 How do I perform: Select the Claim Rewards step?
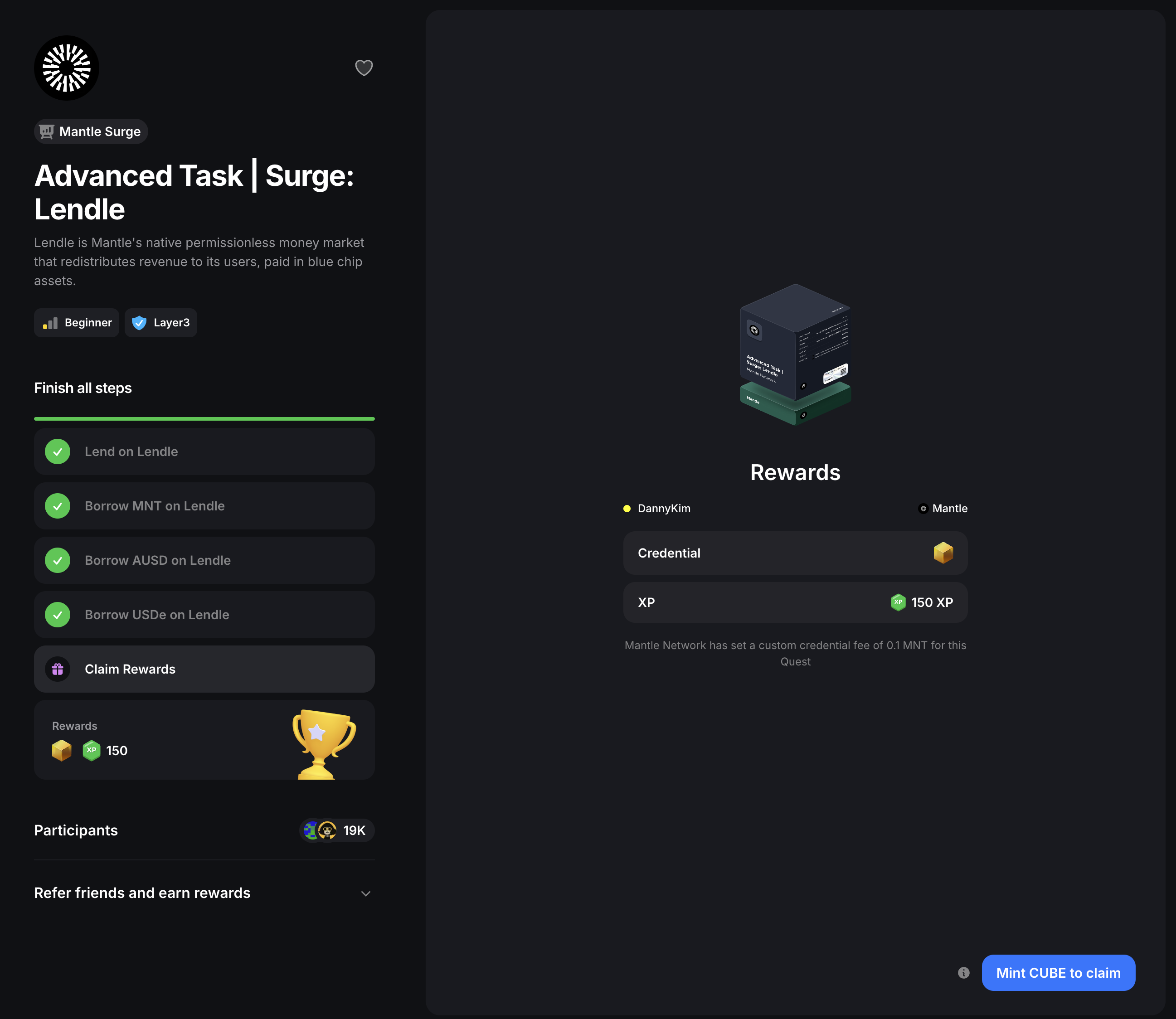click(204, 670)
